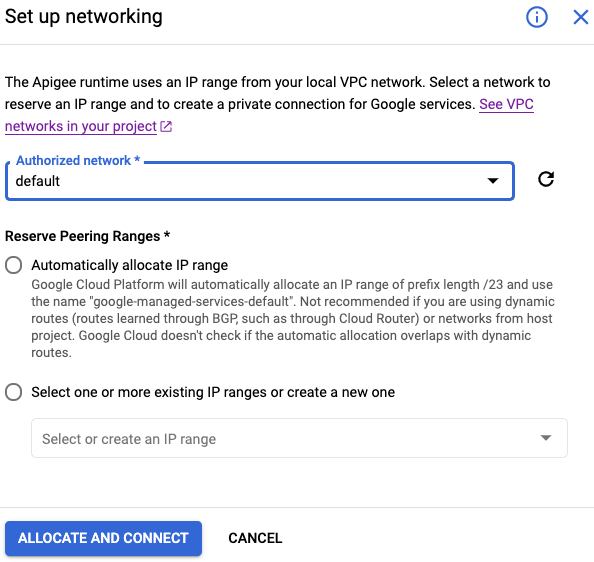Select the 'Automatically allocate IP range' radio button
594x562 pixels.
click(13, 265)
